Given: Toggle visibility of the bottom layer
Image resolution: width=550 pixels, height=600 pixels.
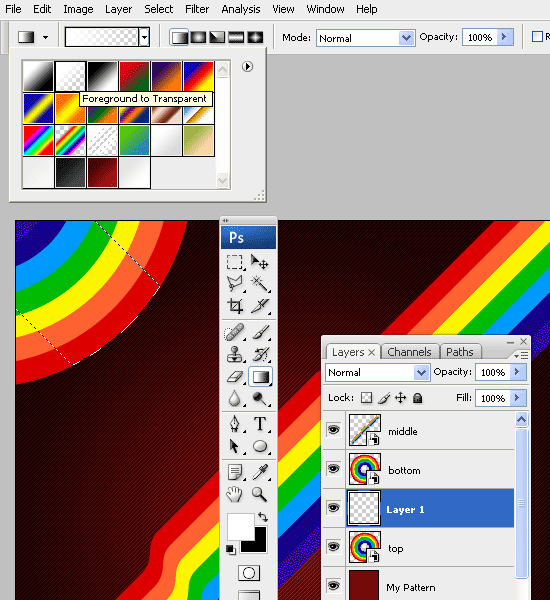Looking at the screenshot, I should click(x=333, y=469).
